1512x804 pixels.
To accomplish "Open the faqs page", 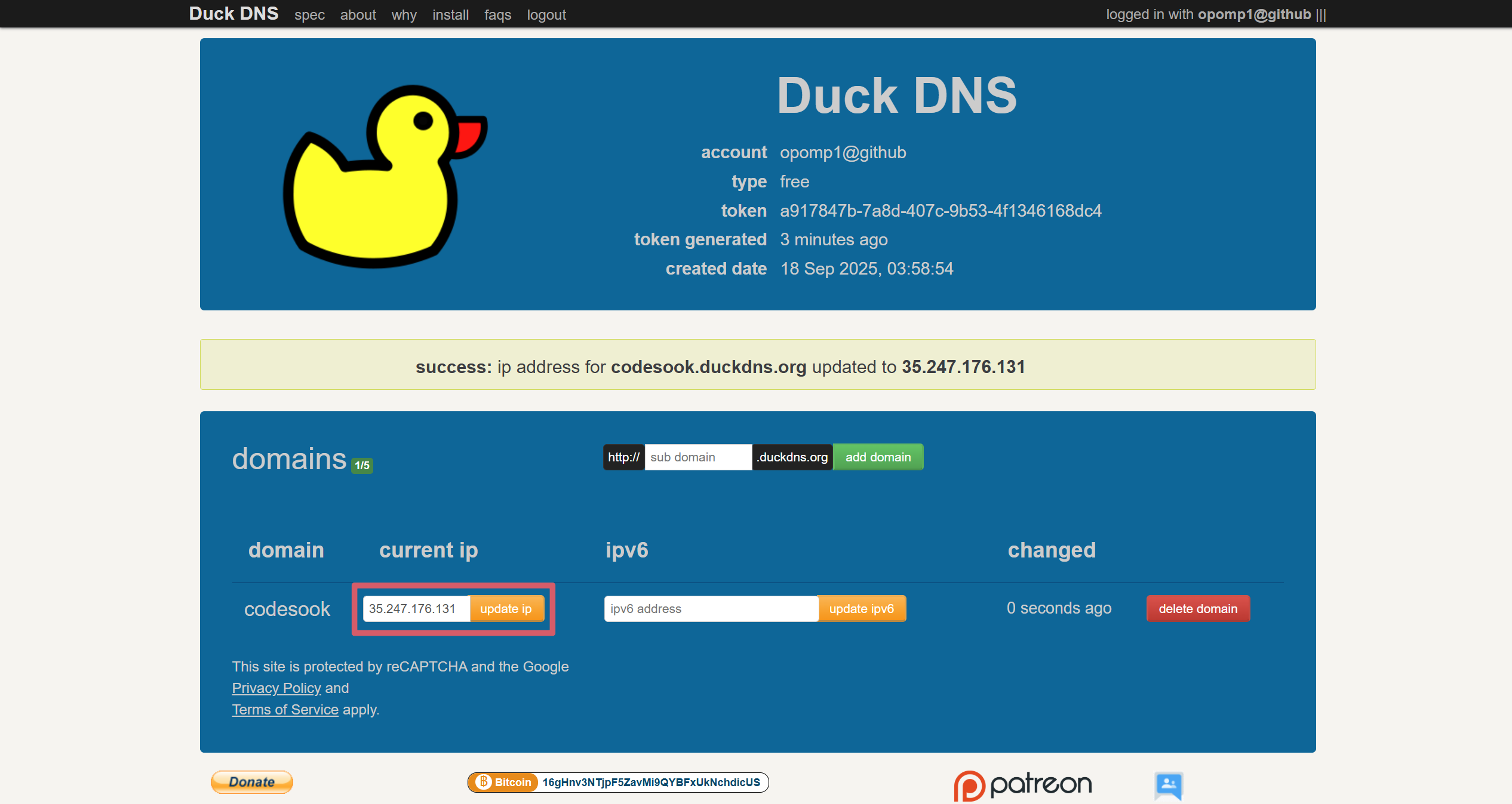I will (497, 14).
